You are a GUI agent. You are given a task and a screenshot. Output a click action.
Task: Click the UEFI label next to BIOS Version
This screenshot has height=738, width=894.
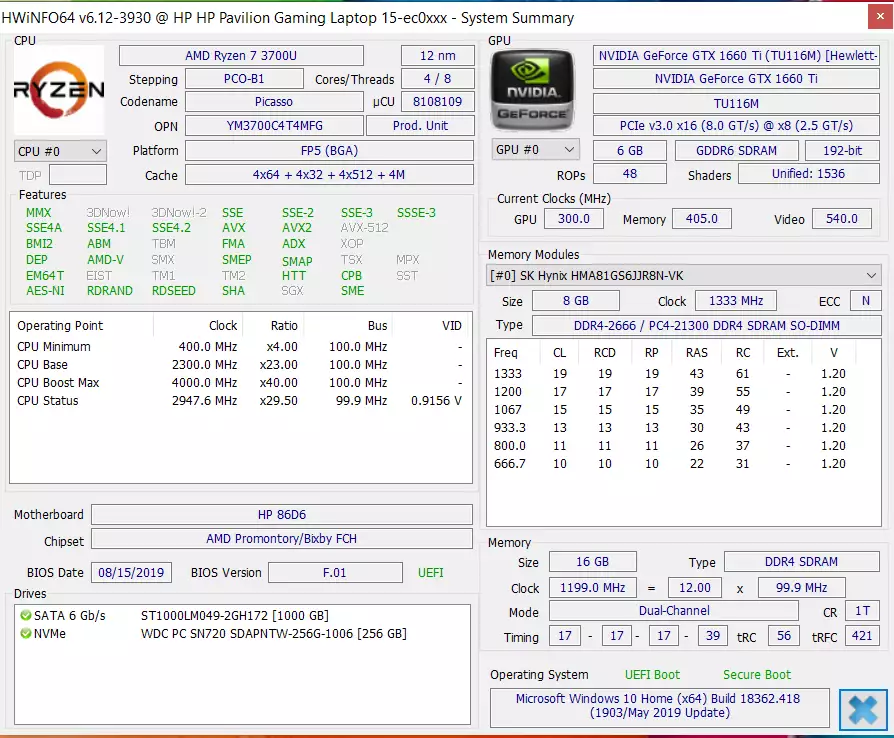(x=430, y=573)
